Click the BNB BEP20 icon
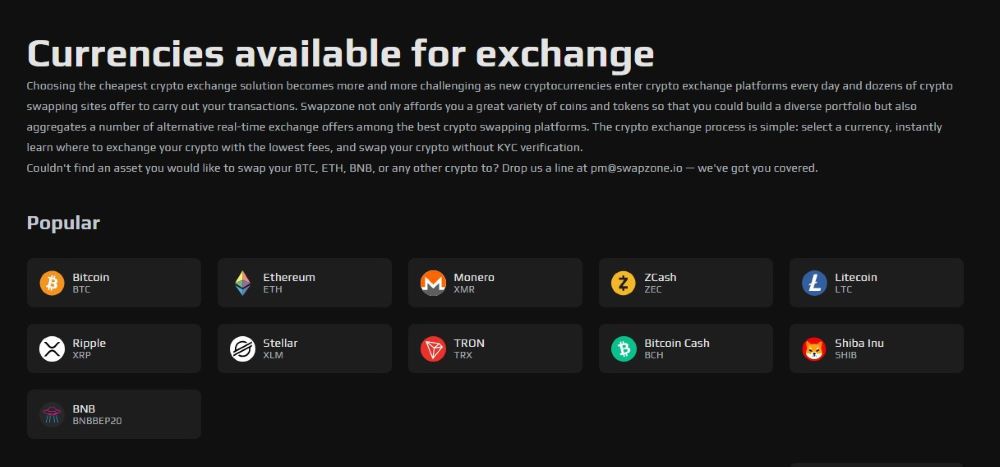Image resolution: width=1000 pixels, height=467 pixels. (52, 414)
